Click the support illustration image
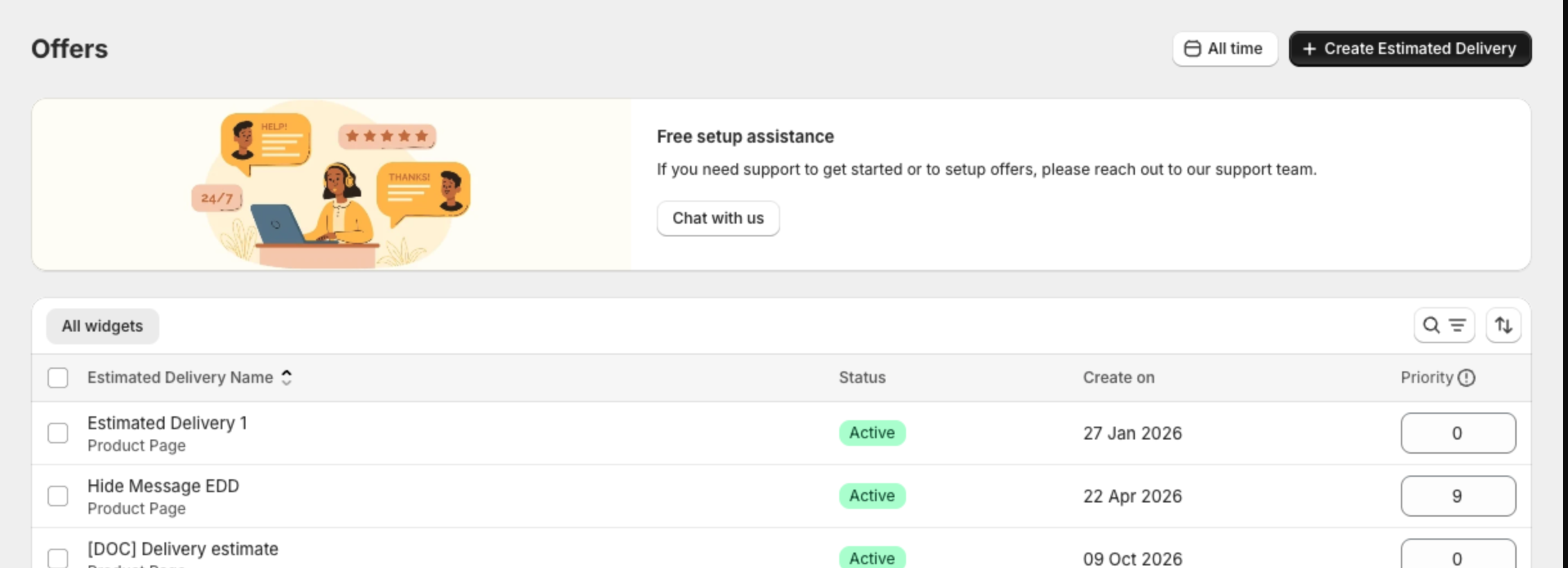The height and width of the screenshot is (568, 1568). pos(332,184)
